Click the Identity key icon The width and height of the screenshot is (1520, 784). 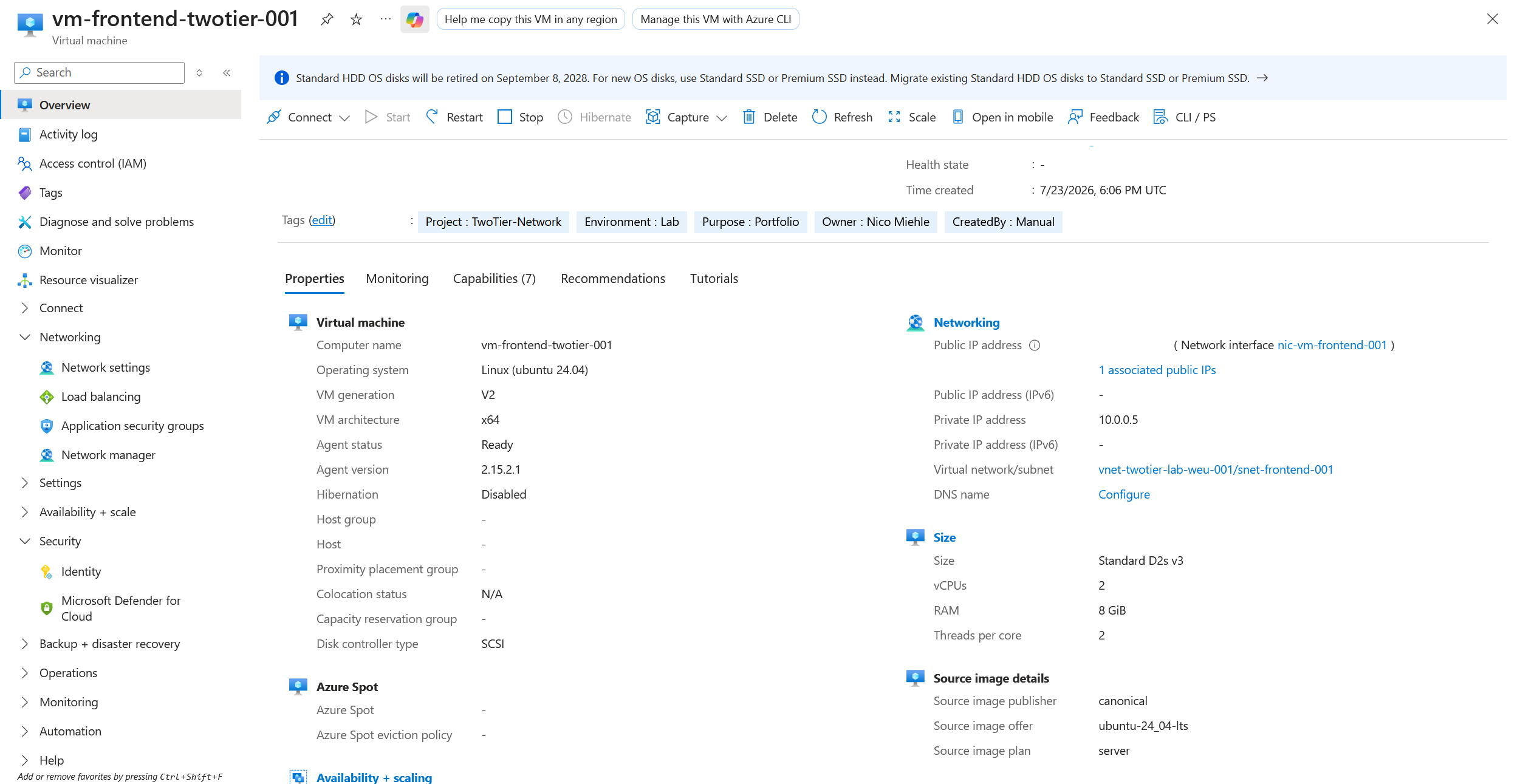46,572
